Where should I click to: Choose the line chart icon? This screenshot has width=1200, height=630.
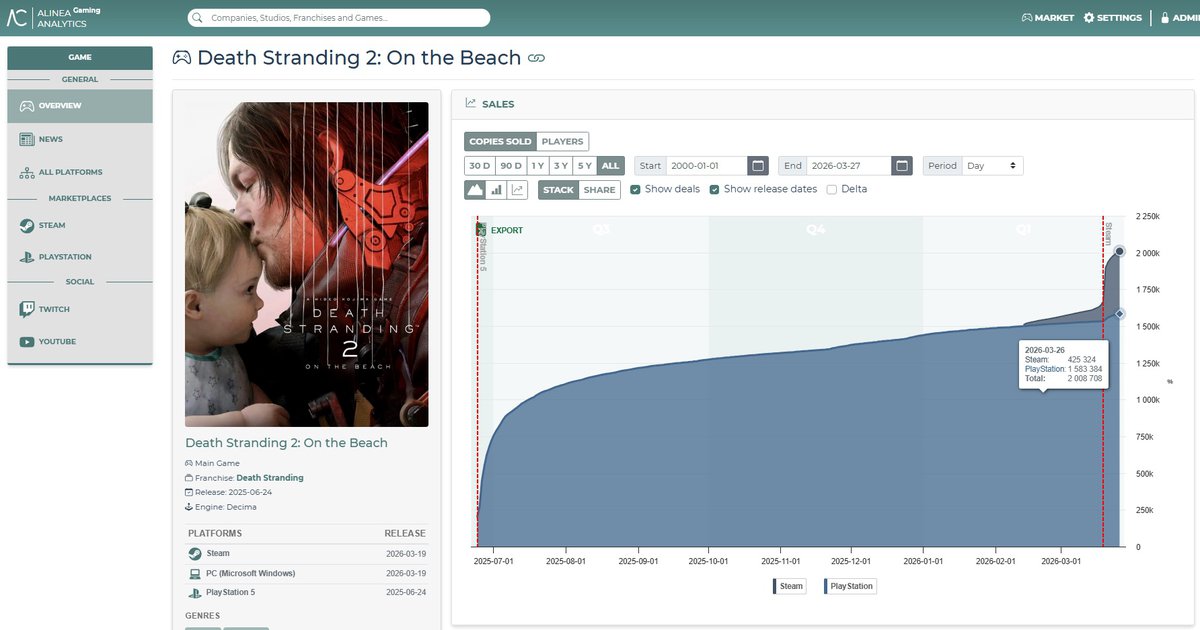click(x=517, y=190)
